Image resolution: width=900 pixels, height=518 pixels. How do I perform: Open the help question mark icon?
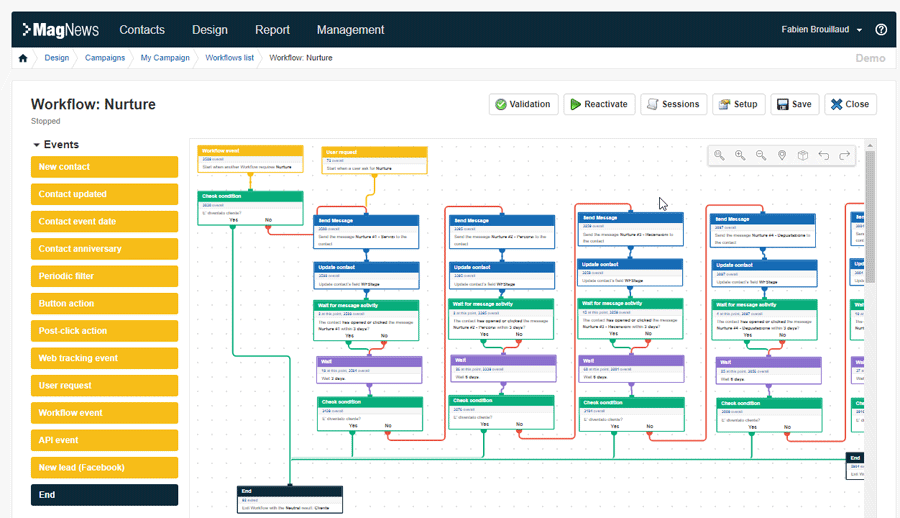tap(881, 30)
